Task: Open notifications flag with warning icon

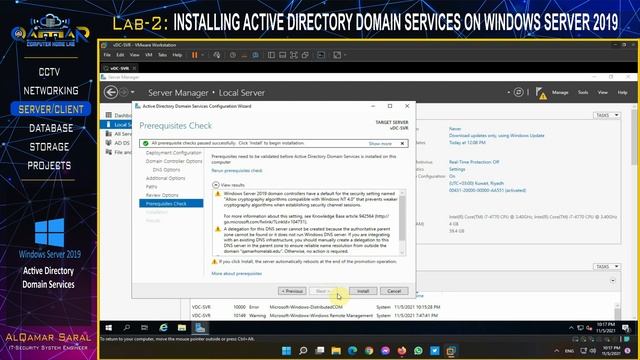Action: [541, 93]
